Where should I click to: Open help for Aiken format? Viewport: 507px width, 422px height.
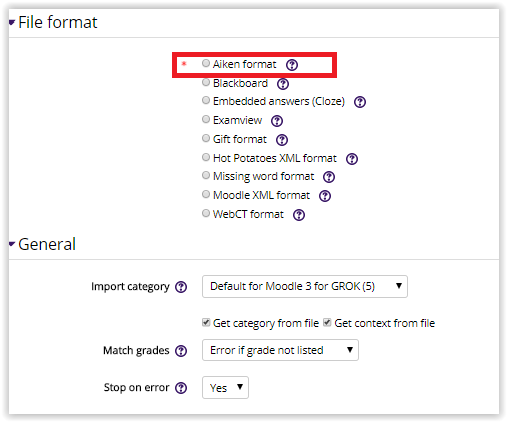click(x=292, y=65)
